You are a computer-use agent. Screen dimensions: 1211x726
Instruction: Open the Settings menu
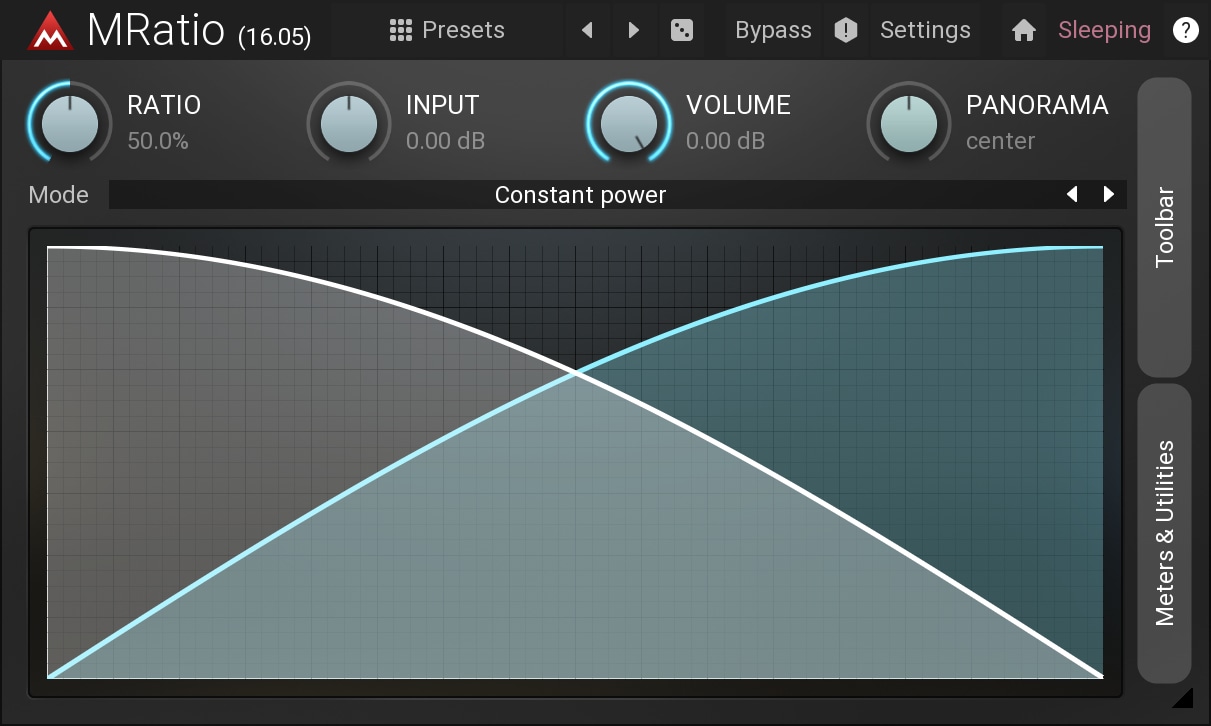tap(925, 30)
